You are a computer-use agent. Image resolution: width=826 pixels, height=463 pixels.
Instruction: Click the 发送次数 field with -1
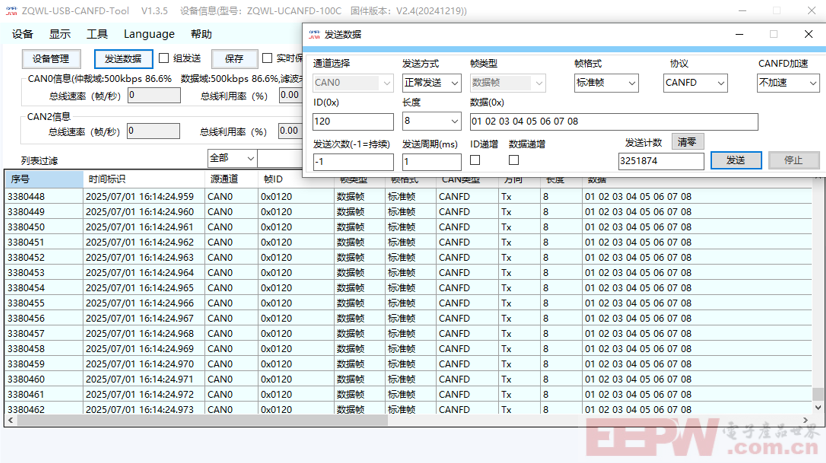pyautogui.click(x=352, y=162)
